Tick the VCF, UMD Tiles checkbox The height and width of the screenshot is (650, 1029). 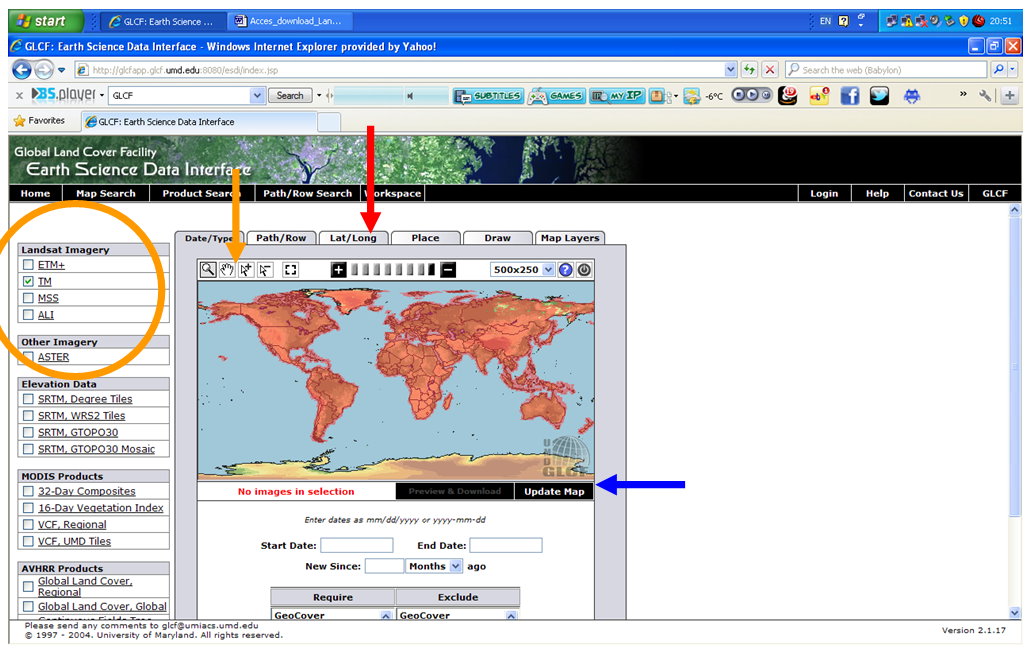(x=28, y=541)
